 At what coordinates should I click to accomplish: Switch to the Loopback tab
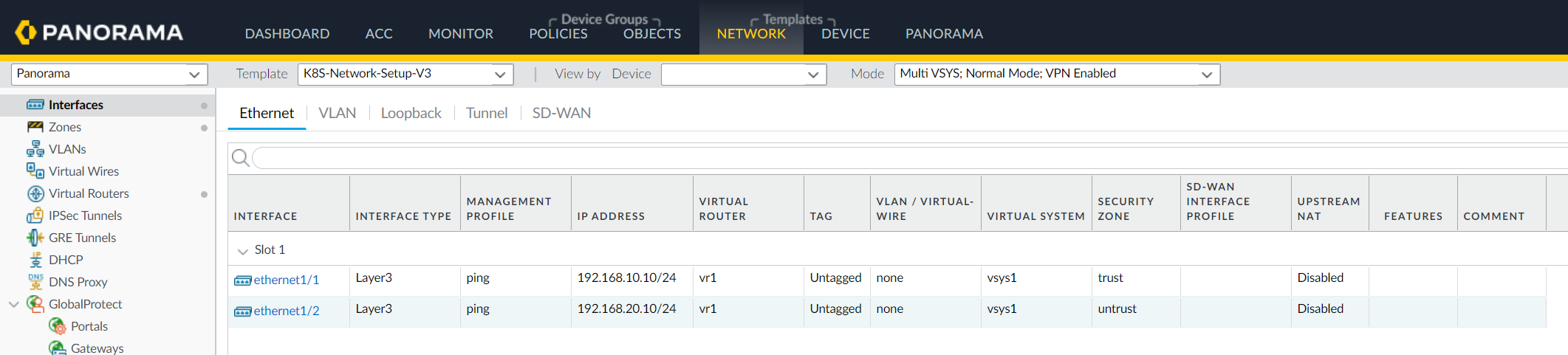tap(411, 113)
